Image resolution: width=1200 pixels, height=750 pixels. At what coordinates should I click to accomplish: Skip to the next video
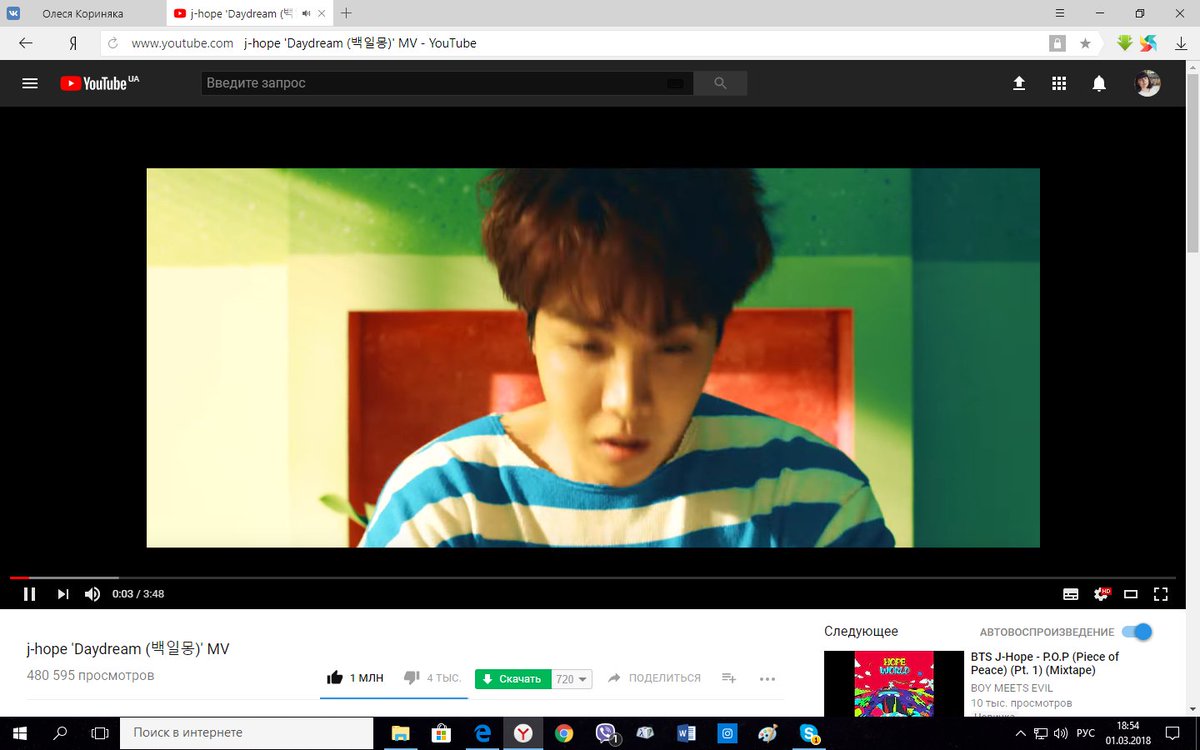click(63, 594)
